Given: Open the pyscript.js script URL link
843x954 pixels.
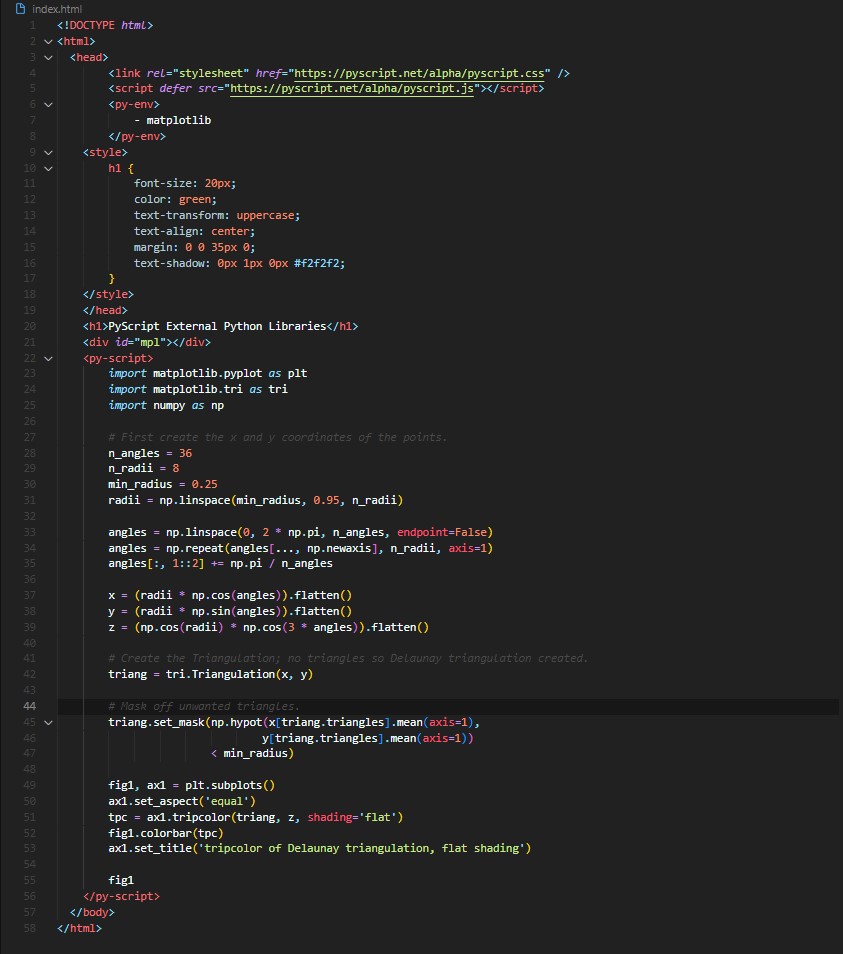Looking at the screenshot, I should click(x=352, y=88).
